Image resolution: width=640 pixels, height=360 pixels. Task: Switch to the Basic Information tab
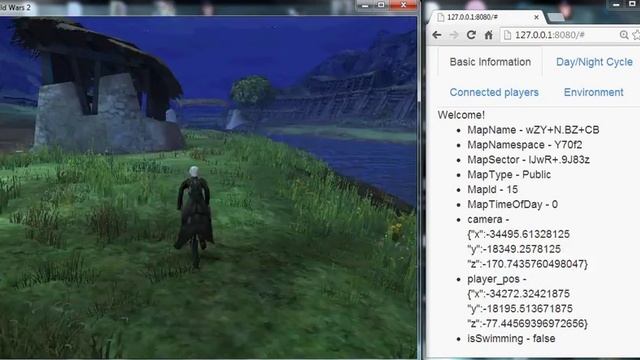(490, 62)
